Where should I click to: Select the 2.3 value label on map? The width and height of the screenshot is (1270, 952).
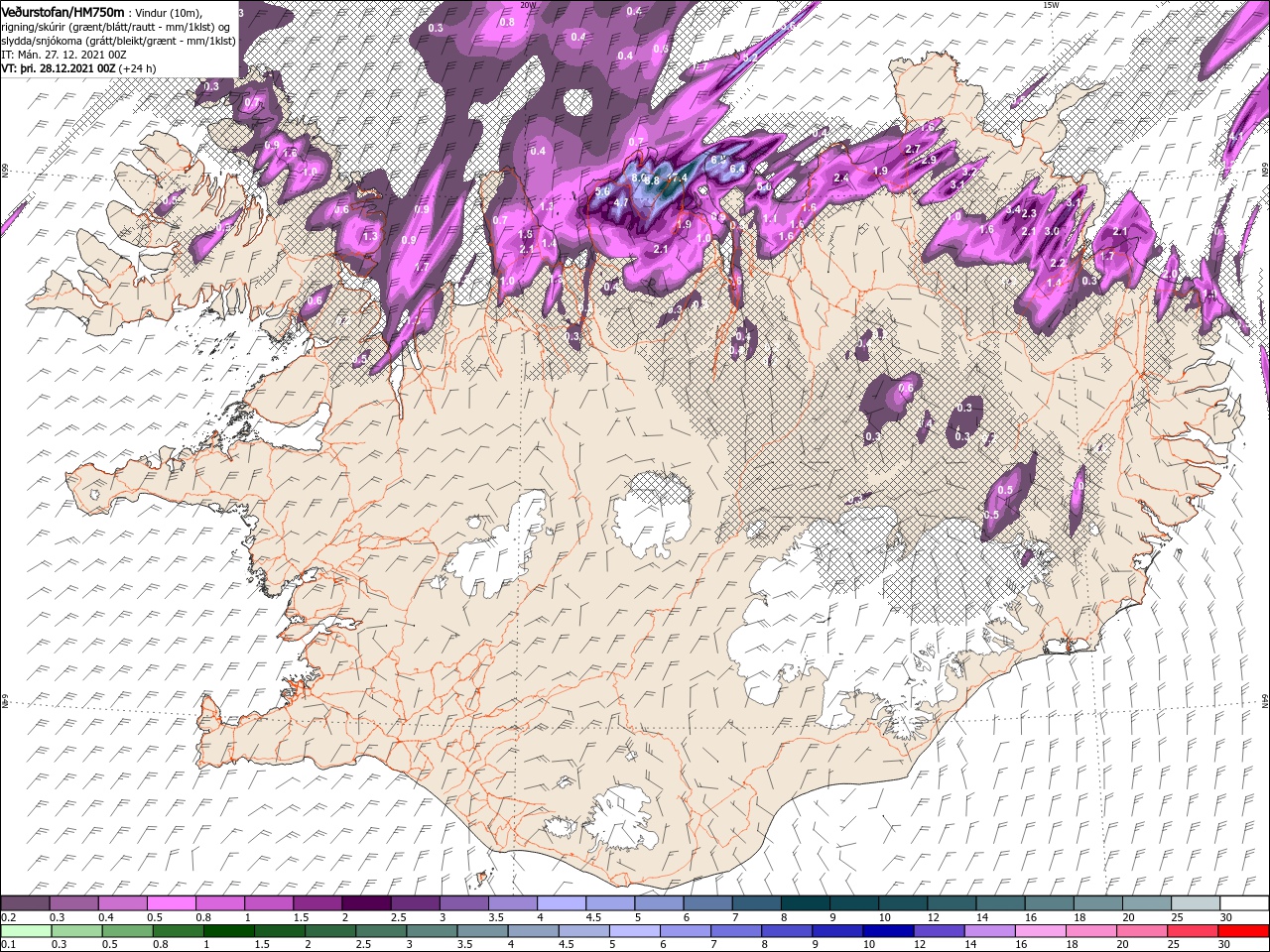pyautogui.click(x=1029, y=214)
